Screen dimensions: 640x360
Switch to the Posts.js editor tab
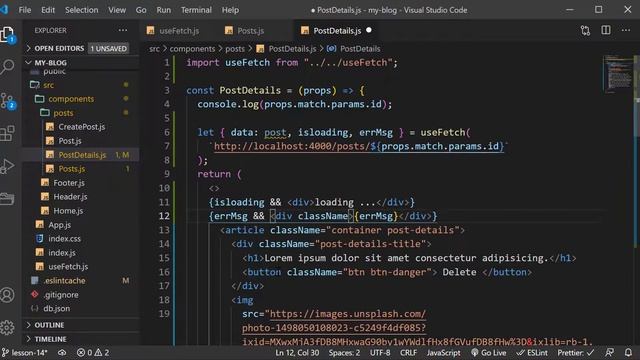[x=250, y=31]
